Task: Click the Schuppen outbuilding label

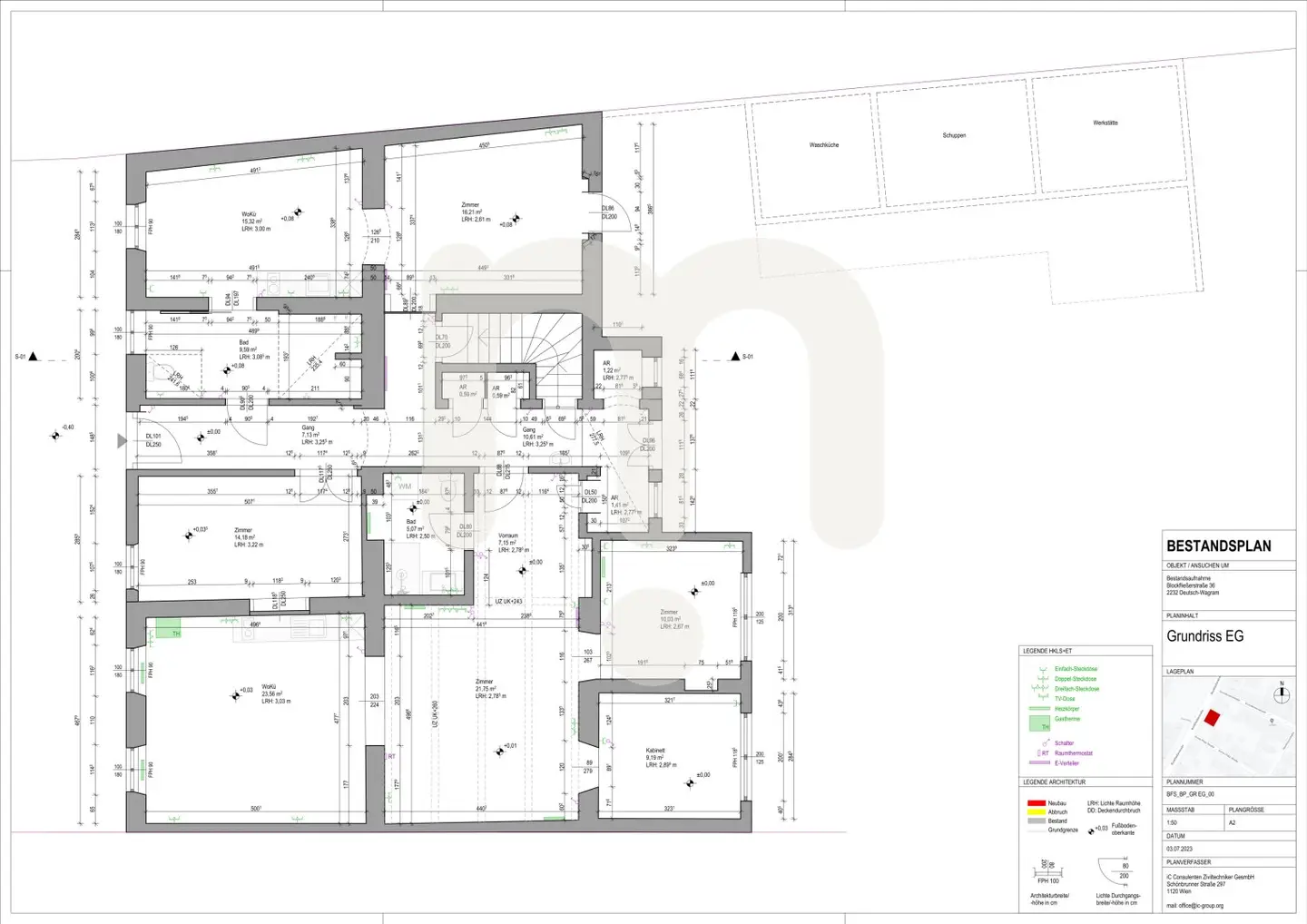Action: 954,135
